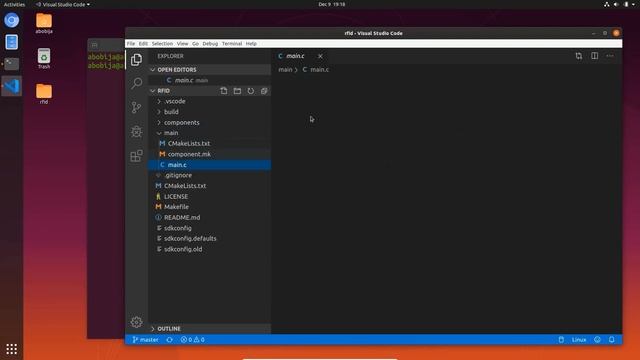Open the Makefile file

pos(209,207)
